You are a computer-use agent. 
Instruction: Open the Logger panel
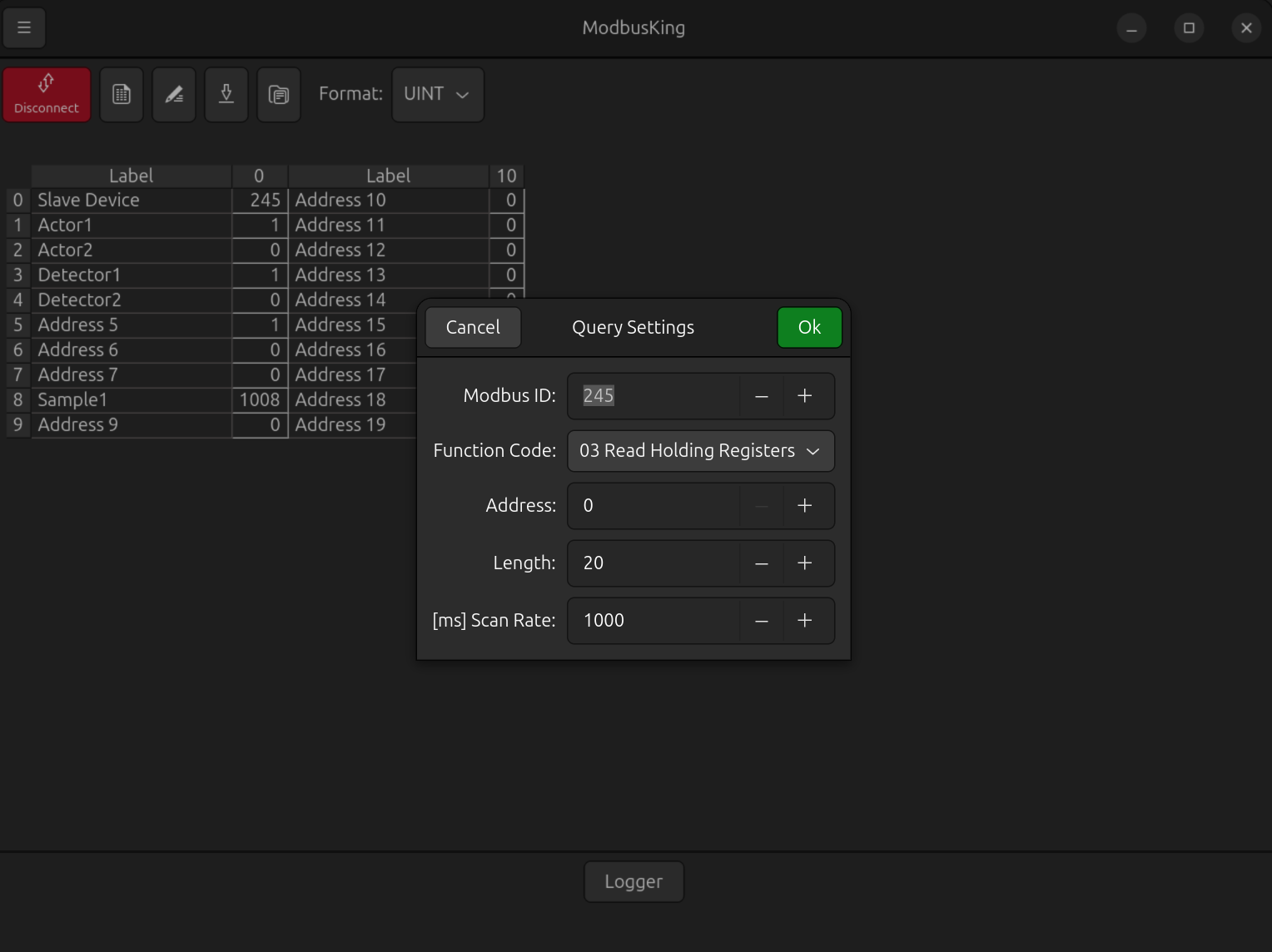pos(634,882)
